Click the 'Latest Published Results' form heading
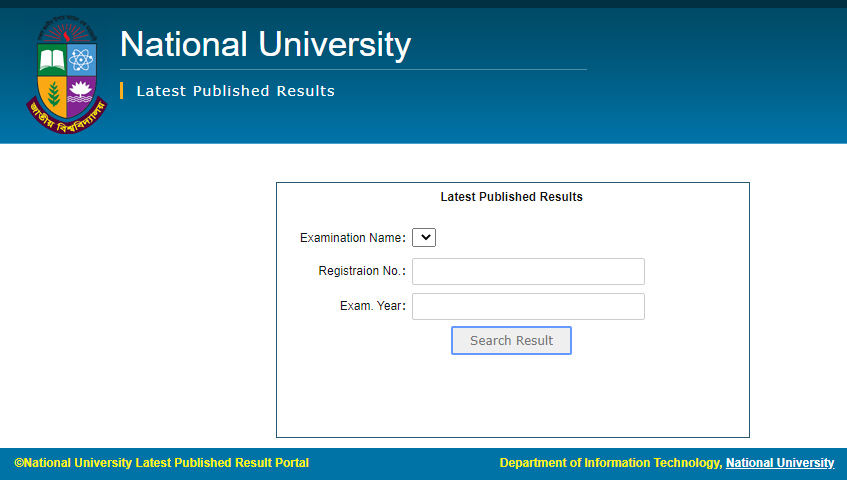This screenshot has width=847, height=480. point(512,197)
